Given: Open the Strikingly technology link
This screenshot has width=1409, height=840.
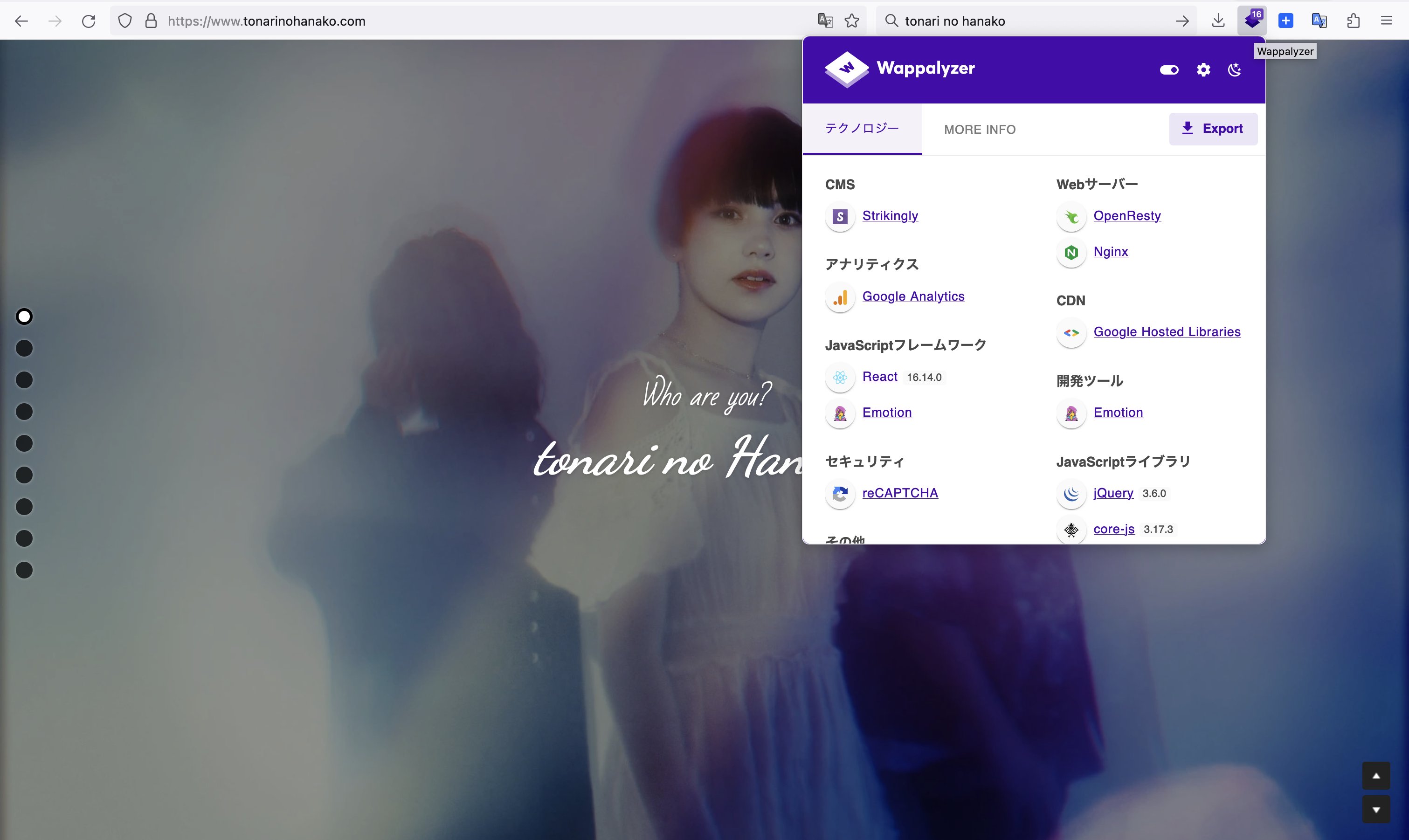Looking at the screenshot, I should click(x=890, y=216).
